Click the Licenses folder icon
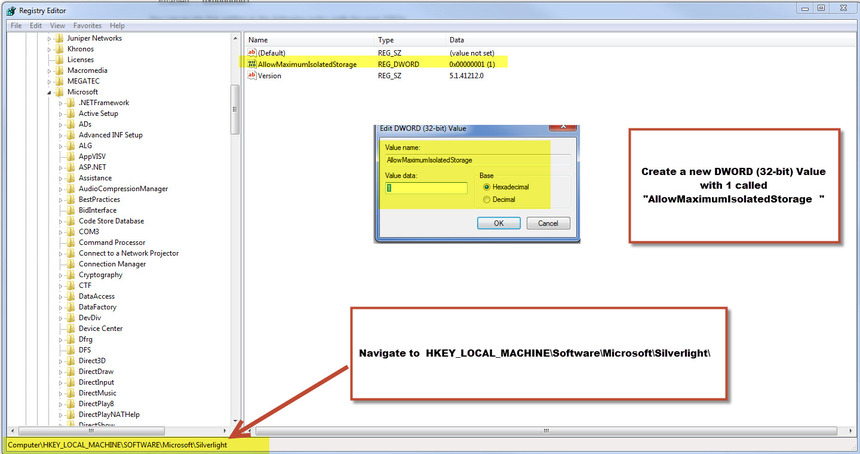This screenshot has height=454, width=860. pos(59,60)
